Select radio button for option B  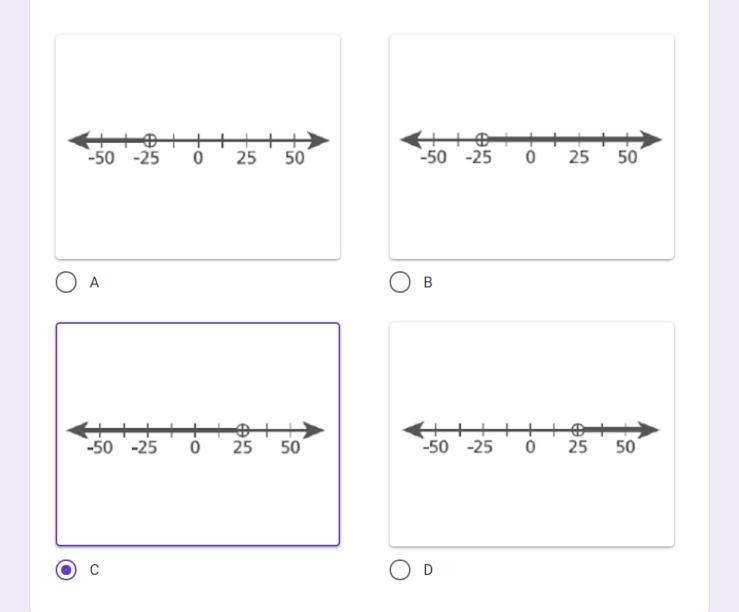click(x=400, y=282)
